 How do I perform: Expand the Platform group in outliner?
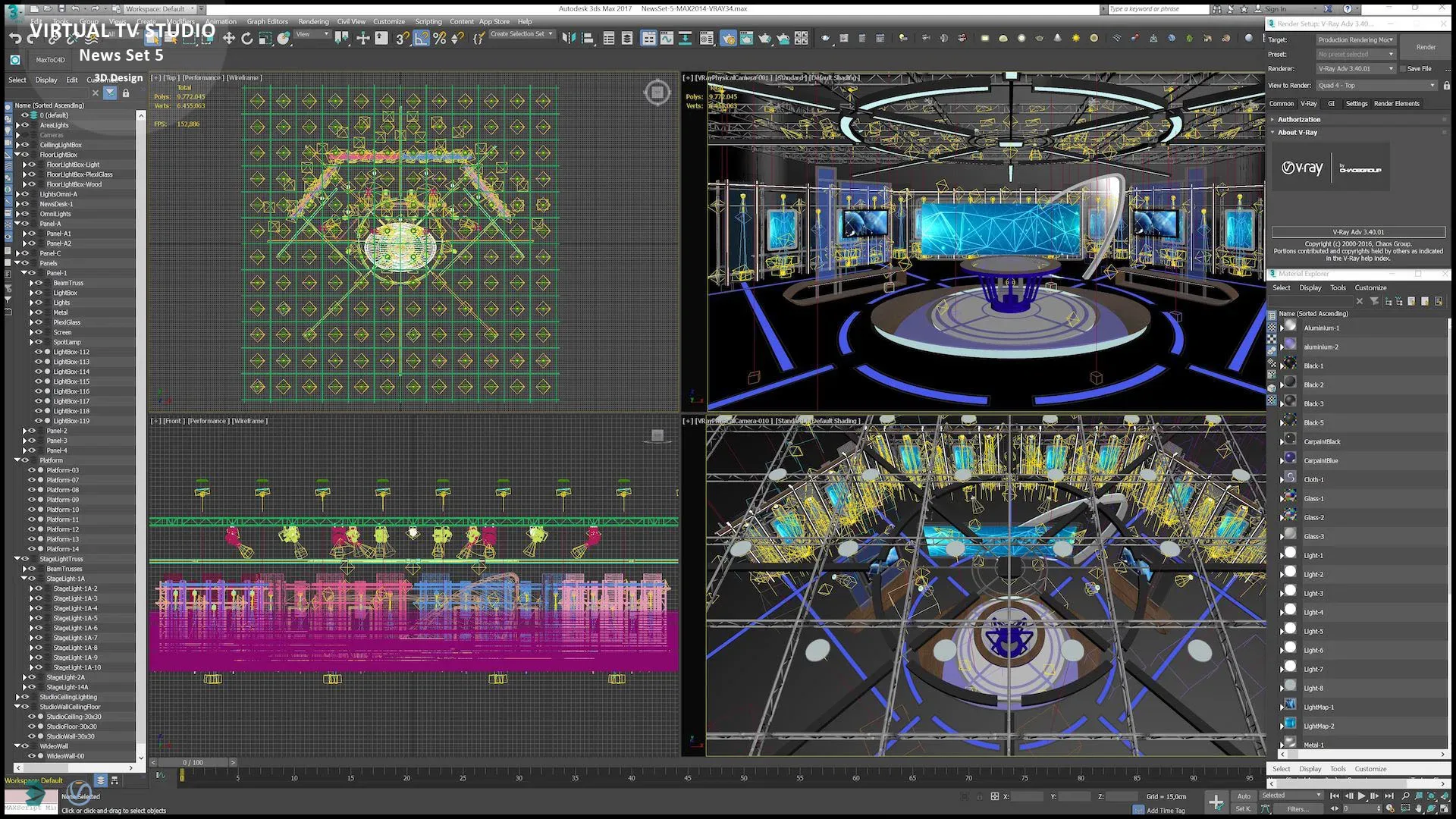[17, 461]
